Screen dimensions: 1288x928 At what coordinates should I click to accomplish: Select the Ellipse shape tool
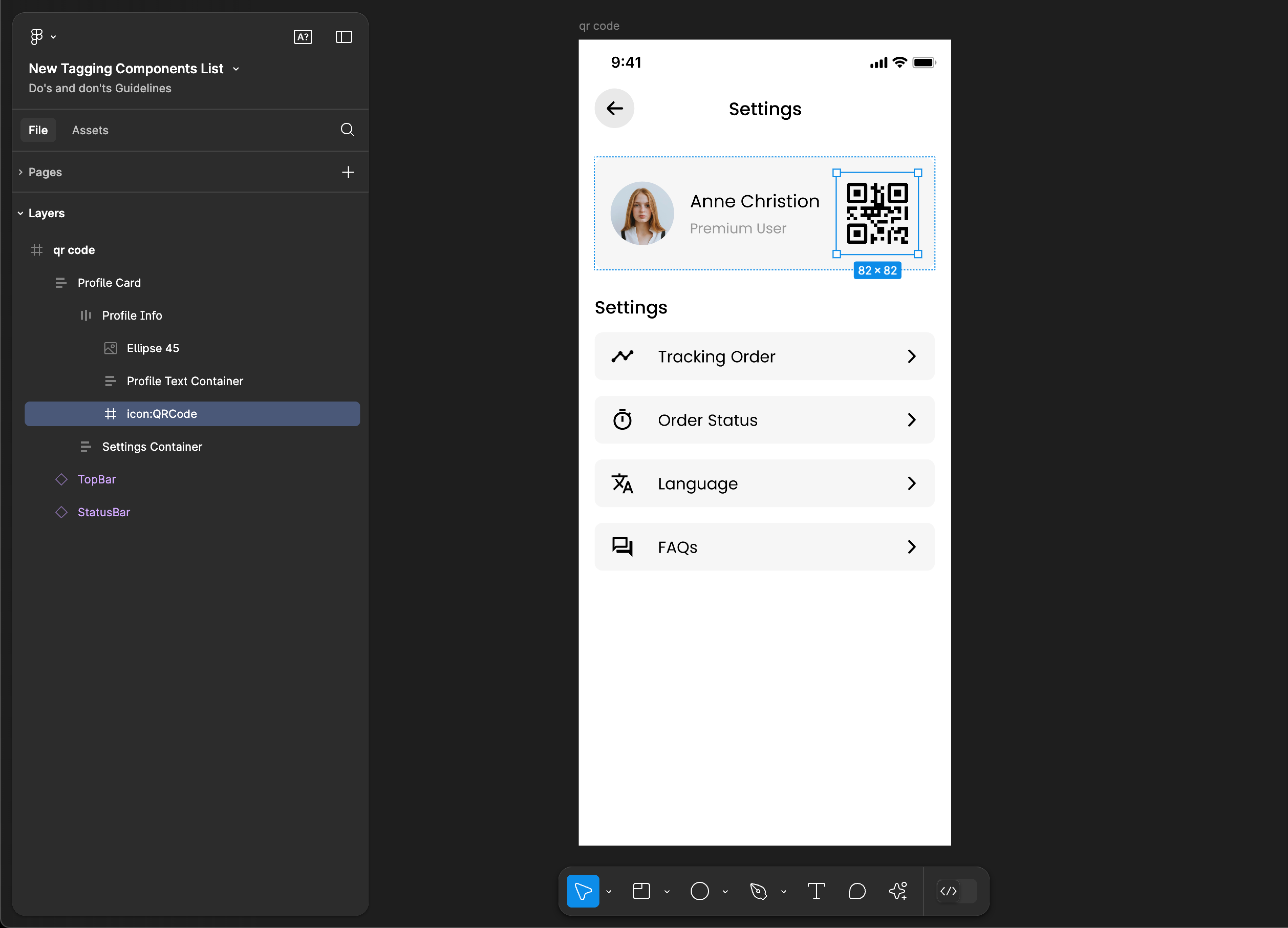[x=700, y=891]
